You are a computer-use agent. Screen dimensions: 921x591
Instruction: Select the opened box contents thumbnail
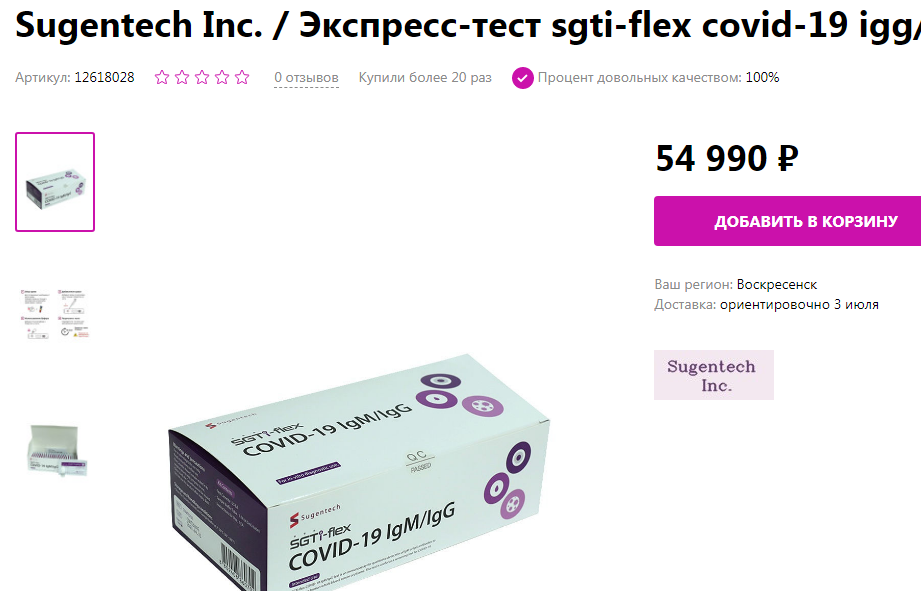[x=57, y=449]
